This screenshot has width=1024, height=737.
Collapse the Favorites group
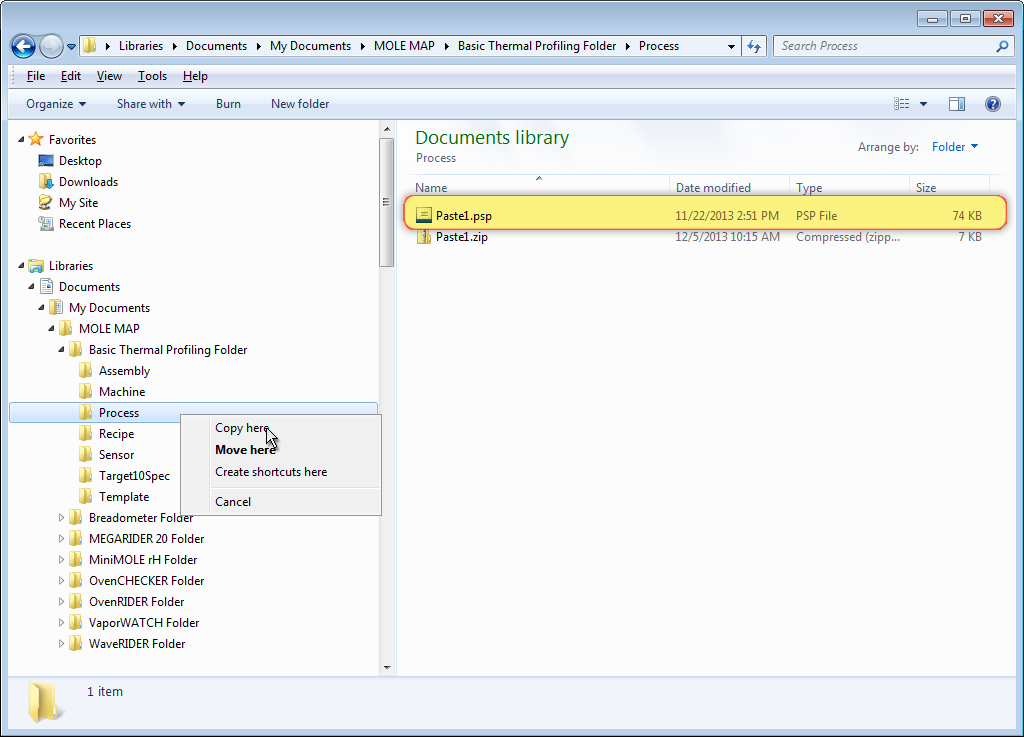(x=21, y=139)
